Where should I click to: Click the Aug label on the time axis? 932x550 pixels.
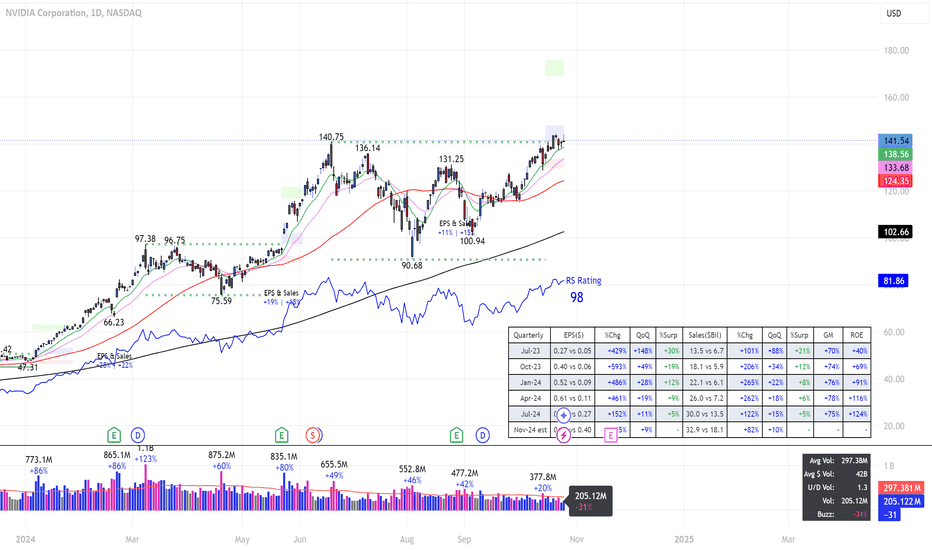coord(407,539)
